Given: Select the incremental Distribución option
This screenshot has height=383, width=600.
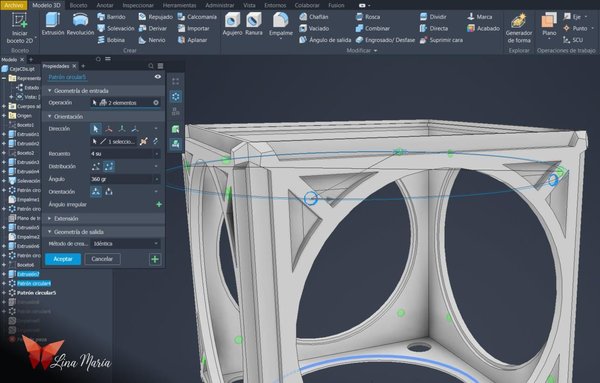Looking at the screenshot, I should 96,166.
